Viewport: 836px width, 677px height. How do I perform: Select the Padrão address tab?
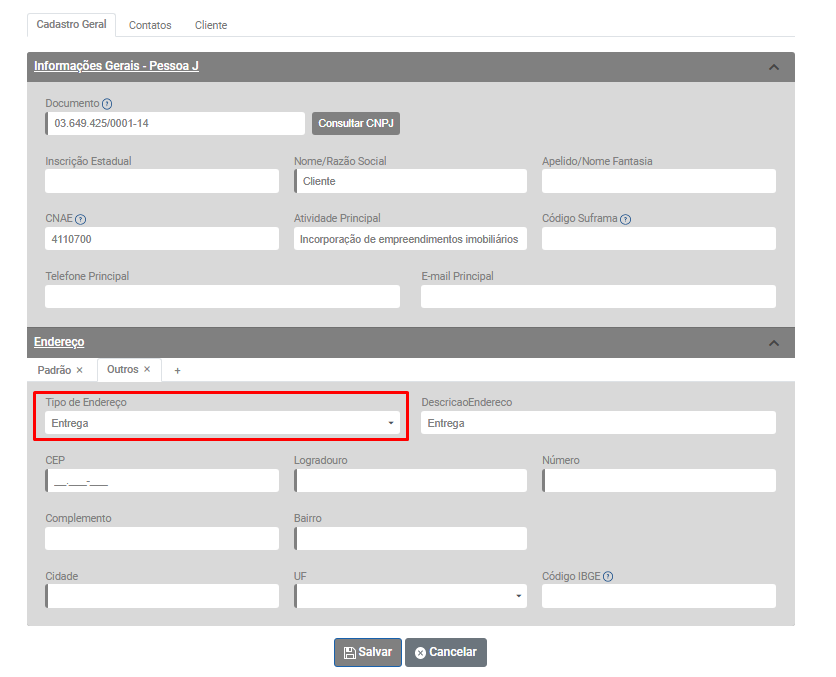(x=54, y=370)
